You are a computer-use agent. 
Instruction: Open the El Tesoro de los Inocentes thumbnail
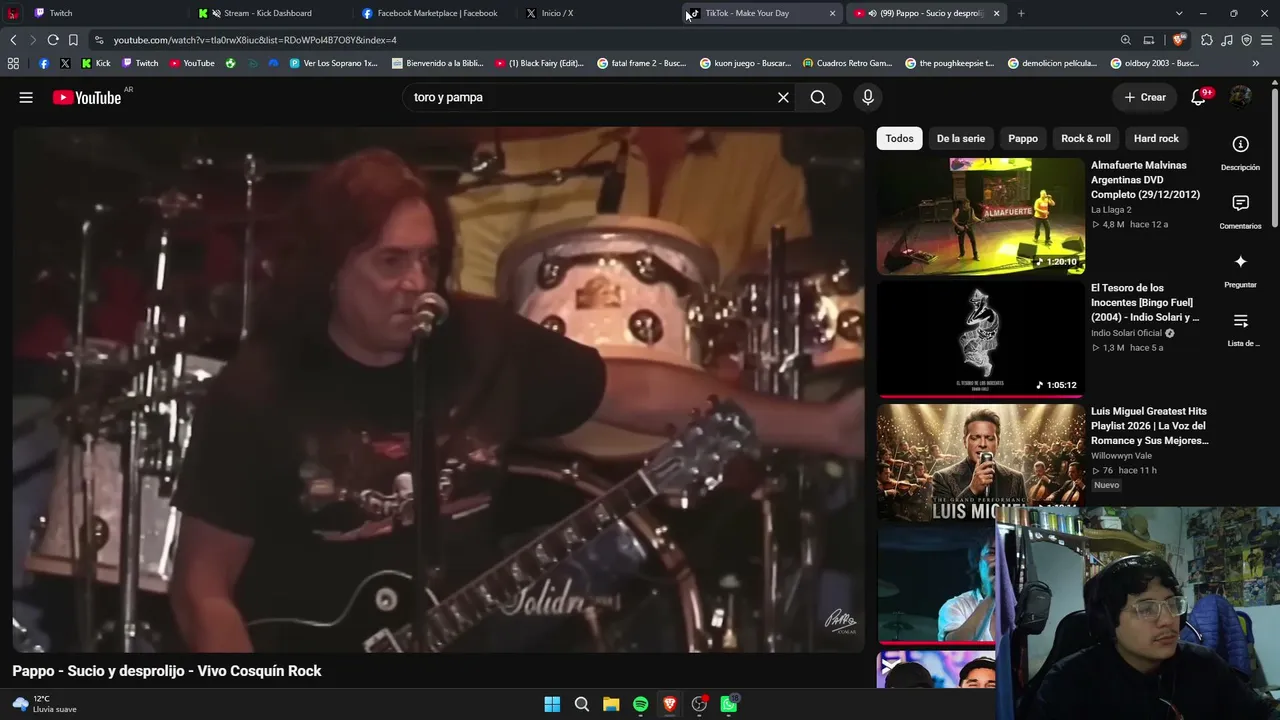coord(980,339)
